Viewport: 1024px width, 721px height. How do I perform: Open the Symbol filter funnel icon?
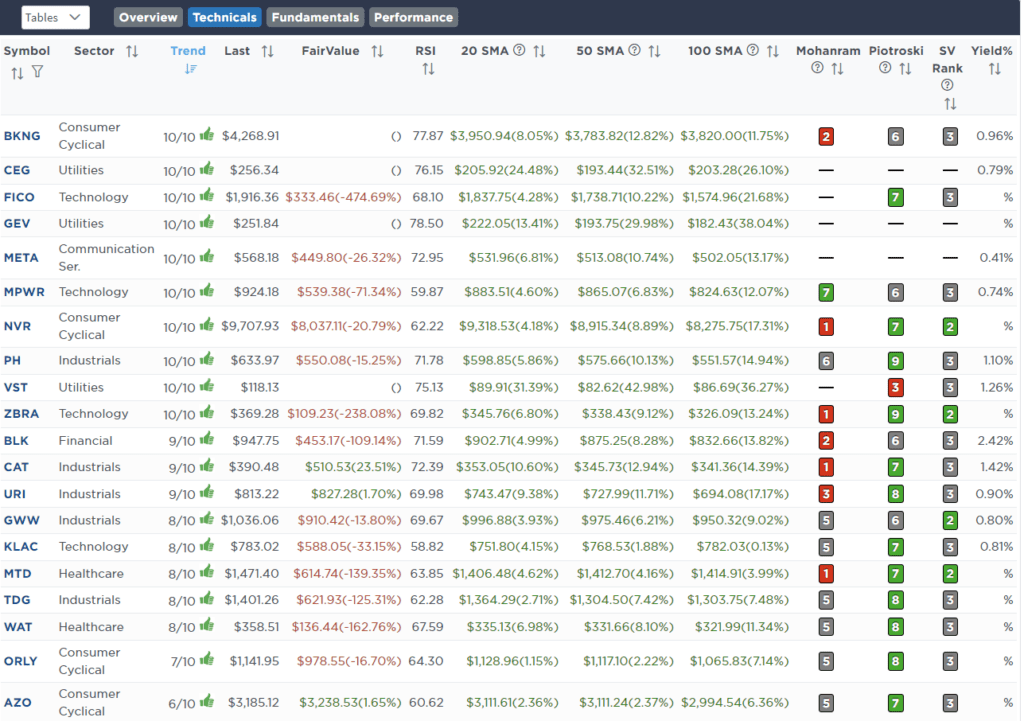38,72
